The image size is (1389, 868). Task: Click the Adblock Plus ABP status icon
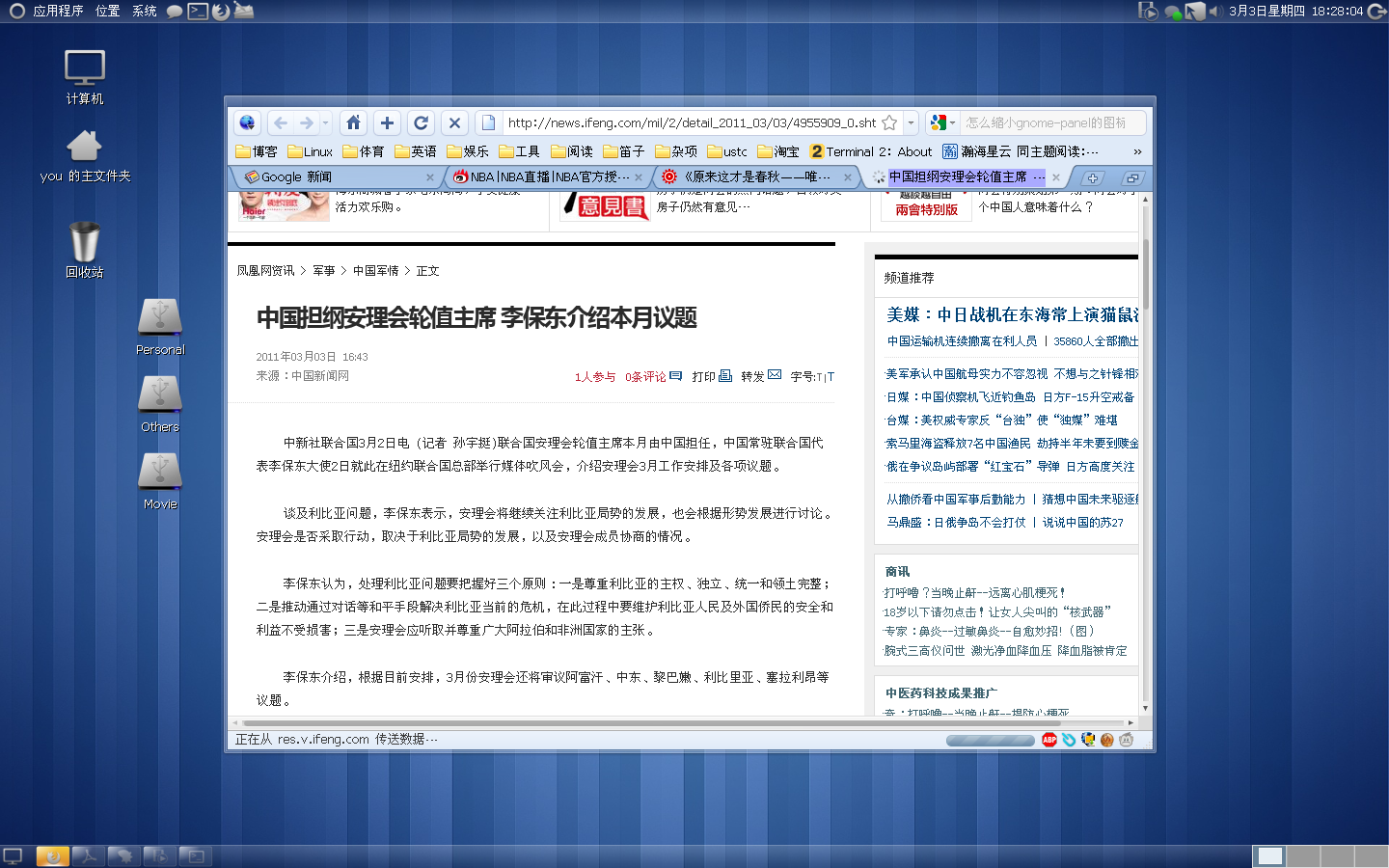click(x=1049, y=740)
